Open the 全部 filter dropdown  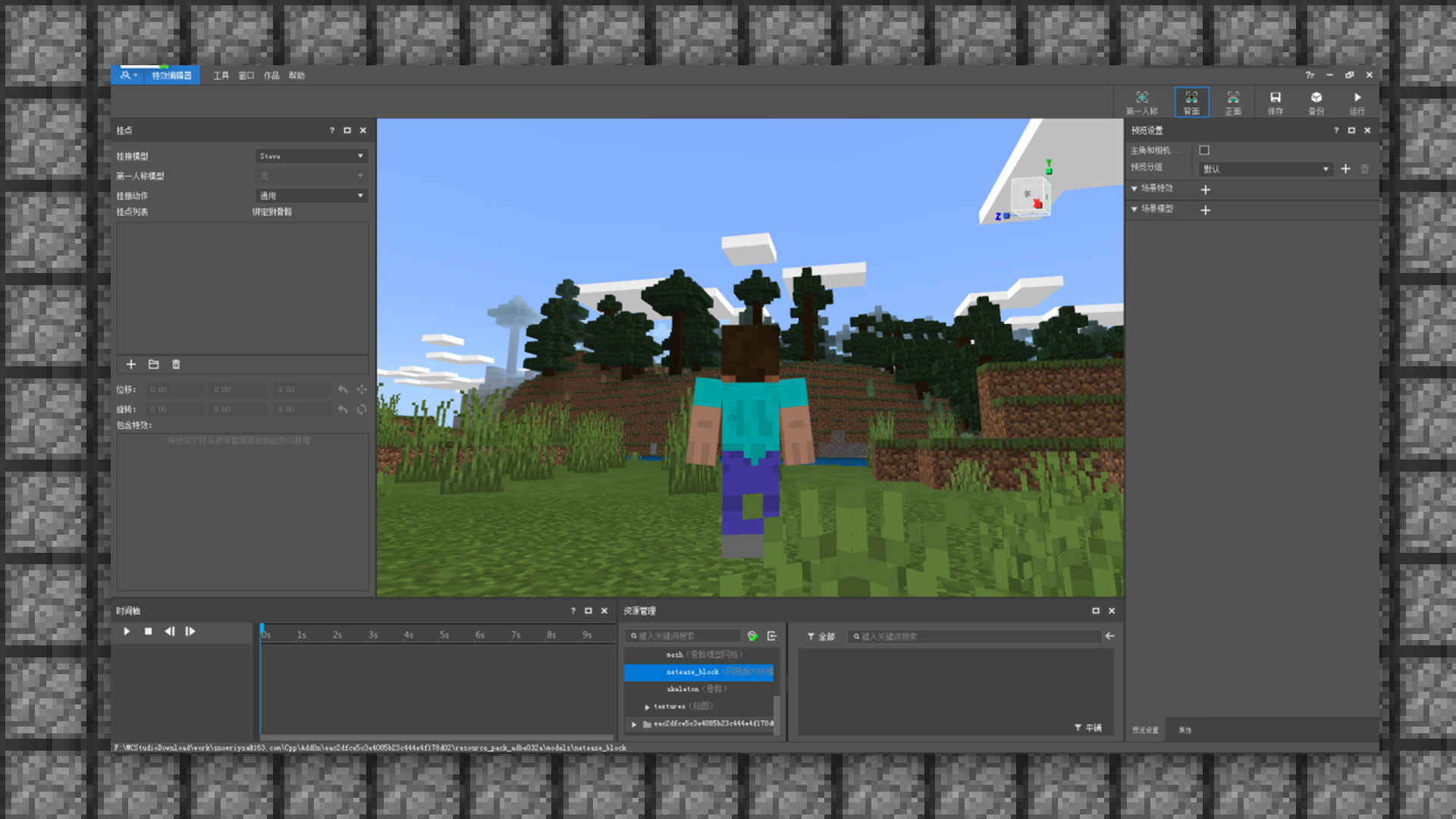coord(821,636)
